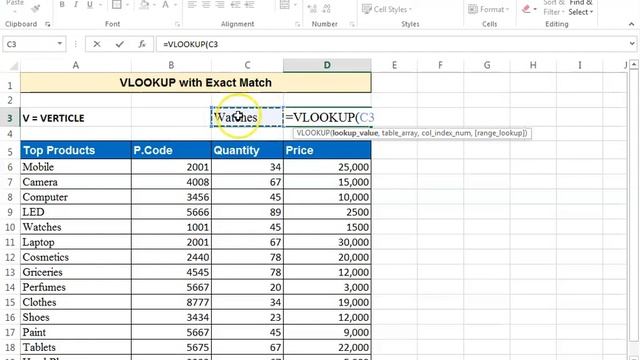Open Font dialog launcher
640x360 pixels.
coord(178,24)
